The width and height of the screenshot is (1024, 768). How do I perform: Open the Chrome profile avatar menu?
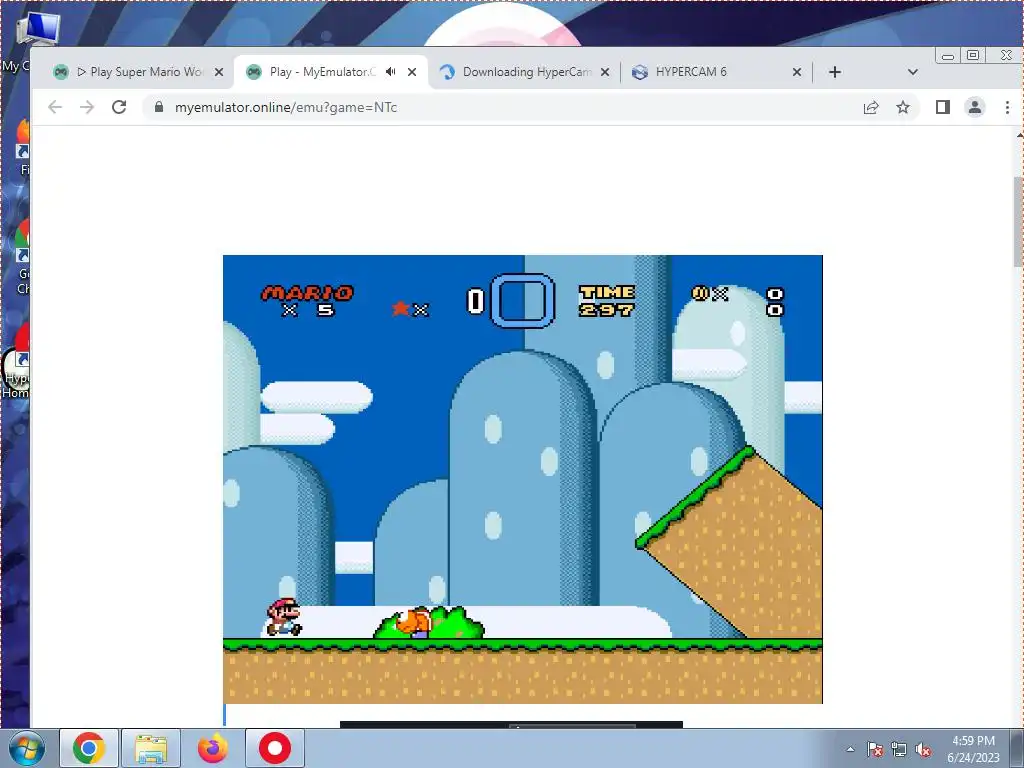(x=974, y=107)
